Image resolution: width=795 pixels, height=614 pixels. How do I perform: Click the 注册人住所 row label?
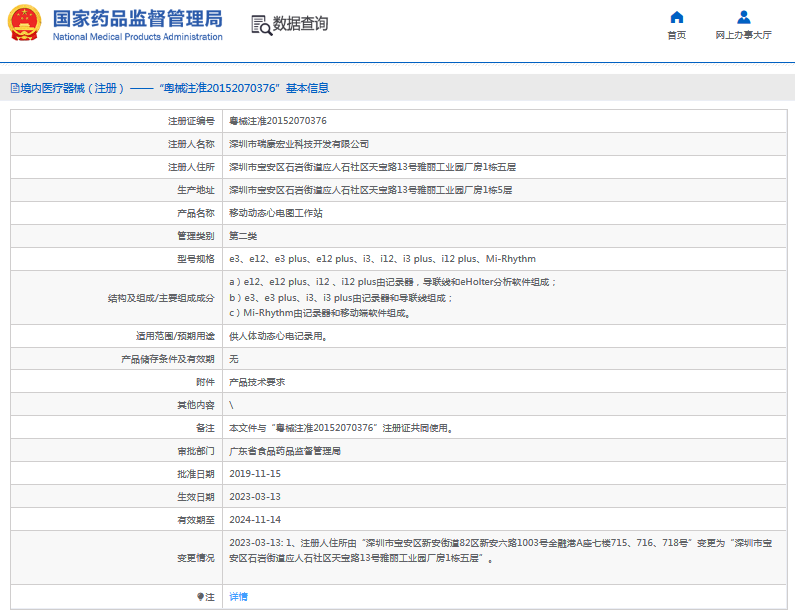pos(191,167)
